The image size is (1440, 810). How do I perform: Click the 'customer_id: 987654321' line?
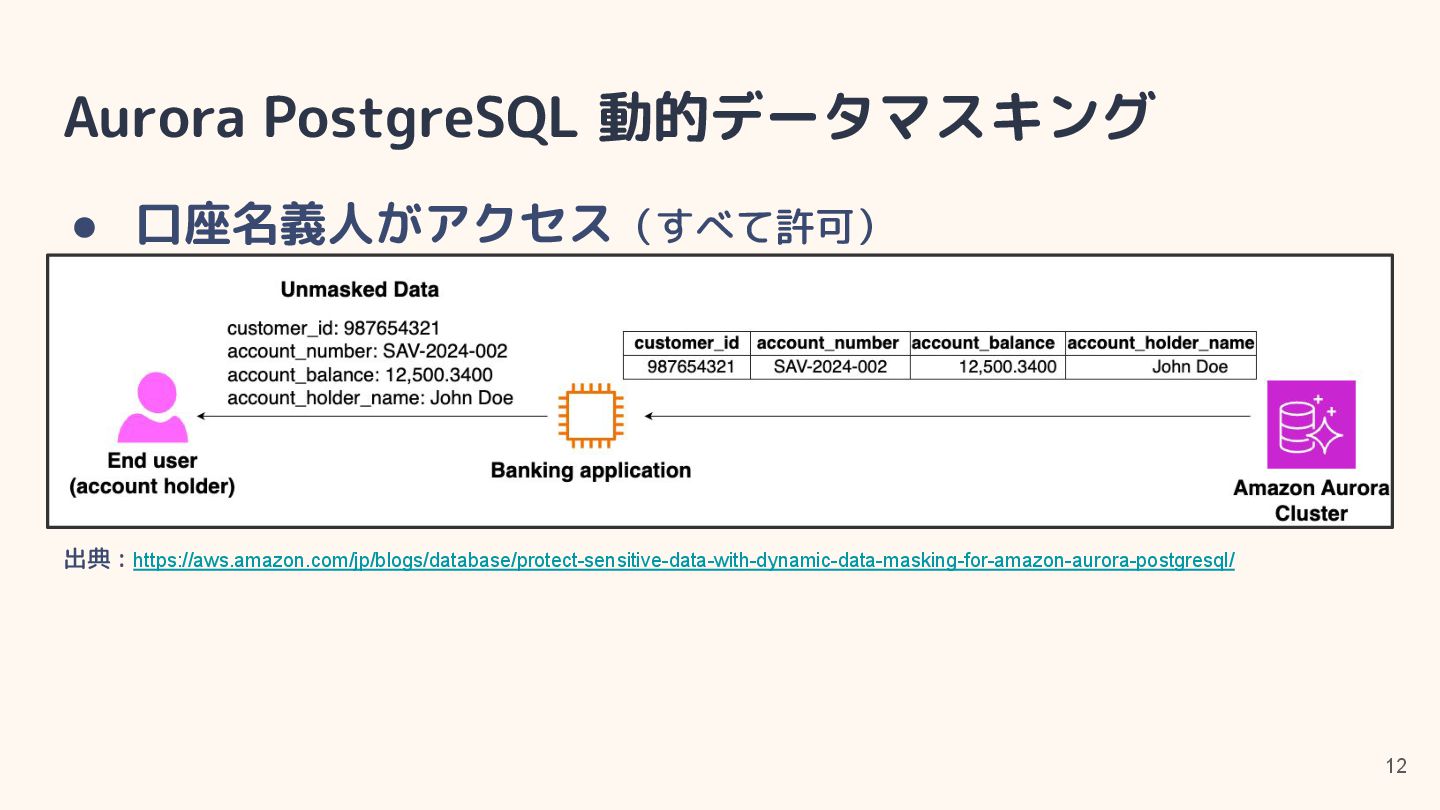[x=333, y=328]
